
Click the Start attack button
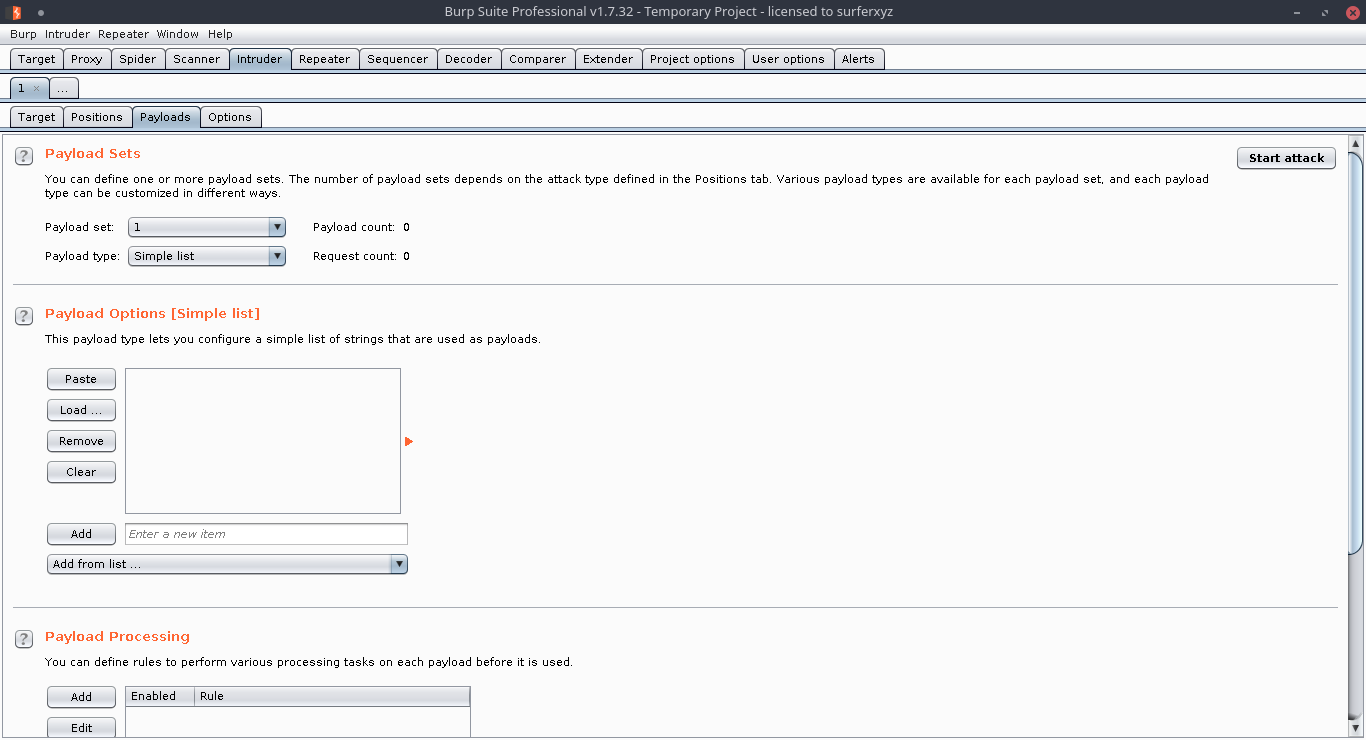point(1286,158)
